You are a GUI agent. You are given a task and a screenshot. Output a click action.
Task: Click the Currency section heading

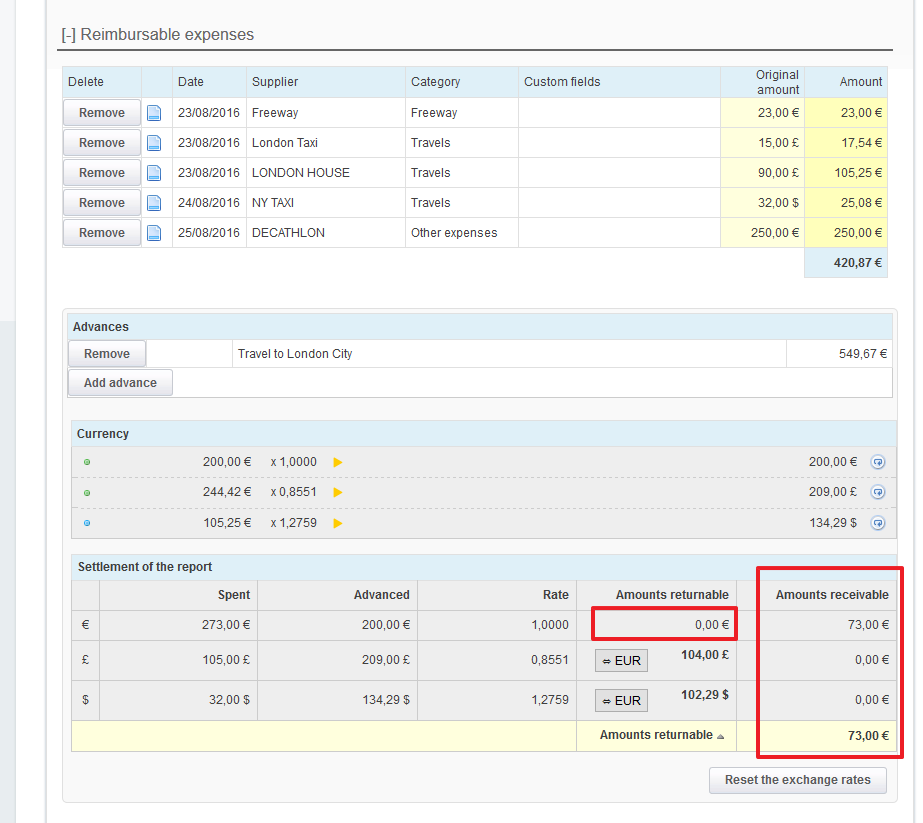tap(102, 434)
